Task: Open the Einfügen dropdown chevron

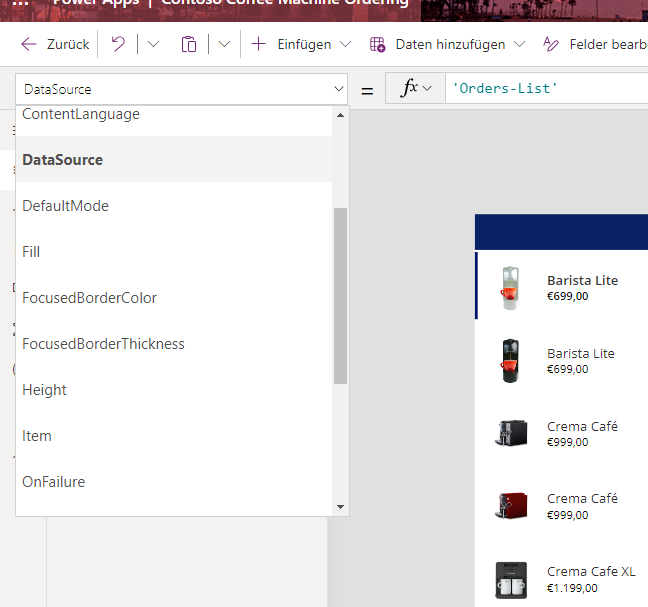Action: [x=345, y=44]
